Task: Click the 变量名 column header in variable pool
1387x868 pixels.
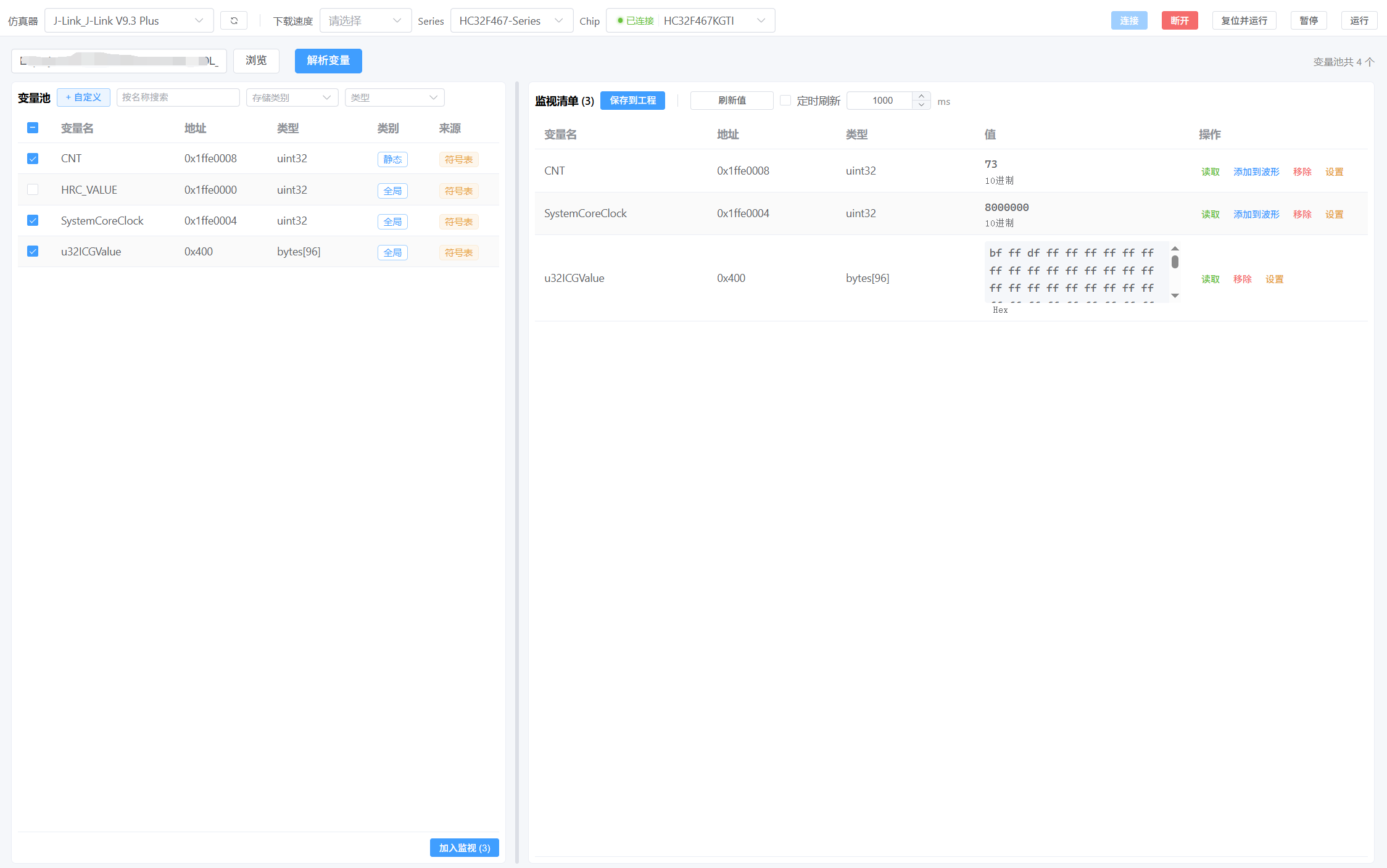Action: pos(77,128)
